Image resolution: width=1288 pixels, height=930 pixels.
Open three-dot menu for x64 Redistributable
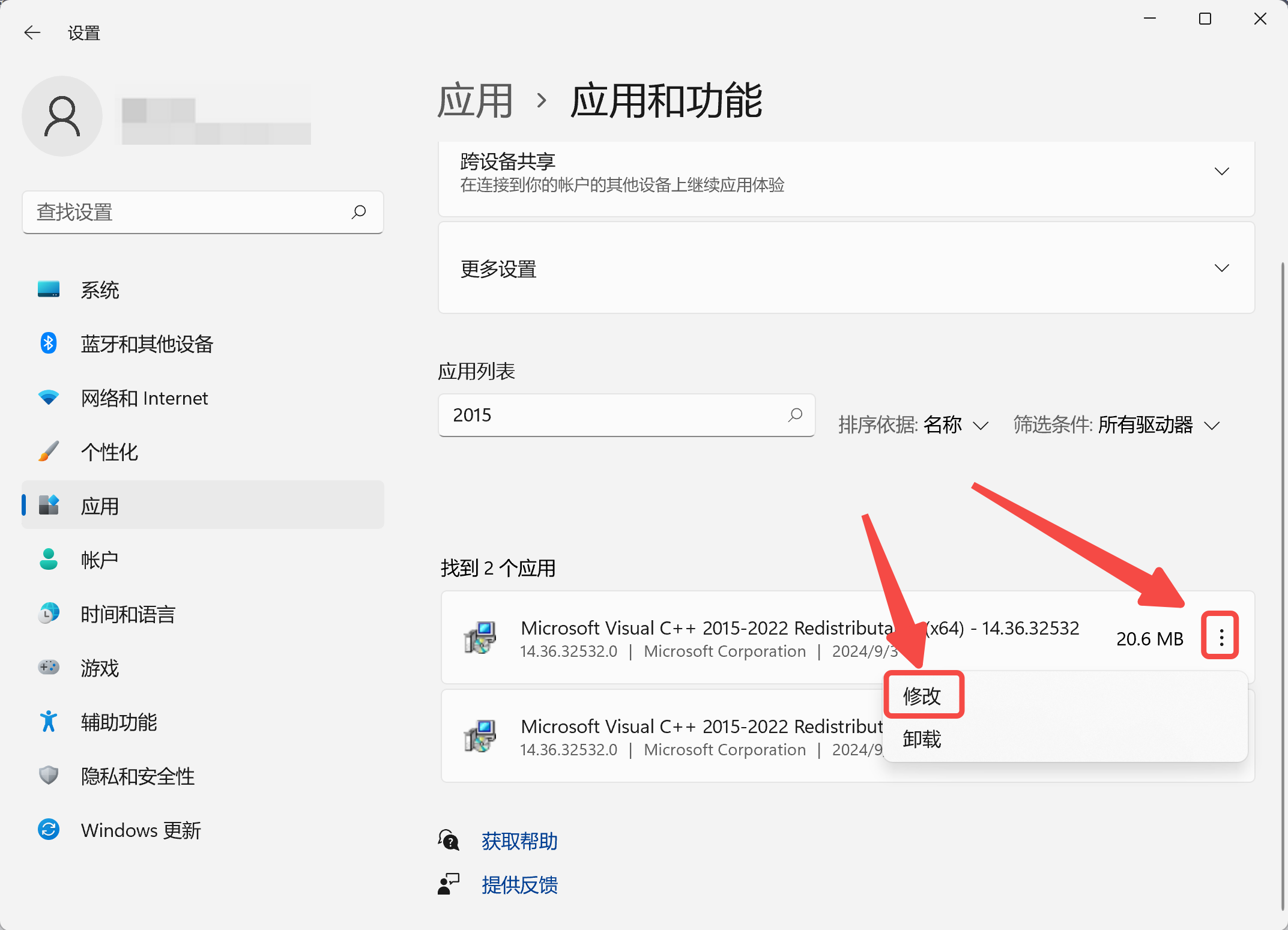click(x=1221, y=637)
